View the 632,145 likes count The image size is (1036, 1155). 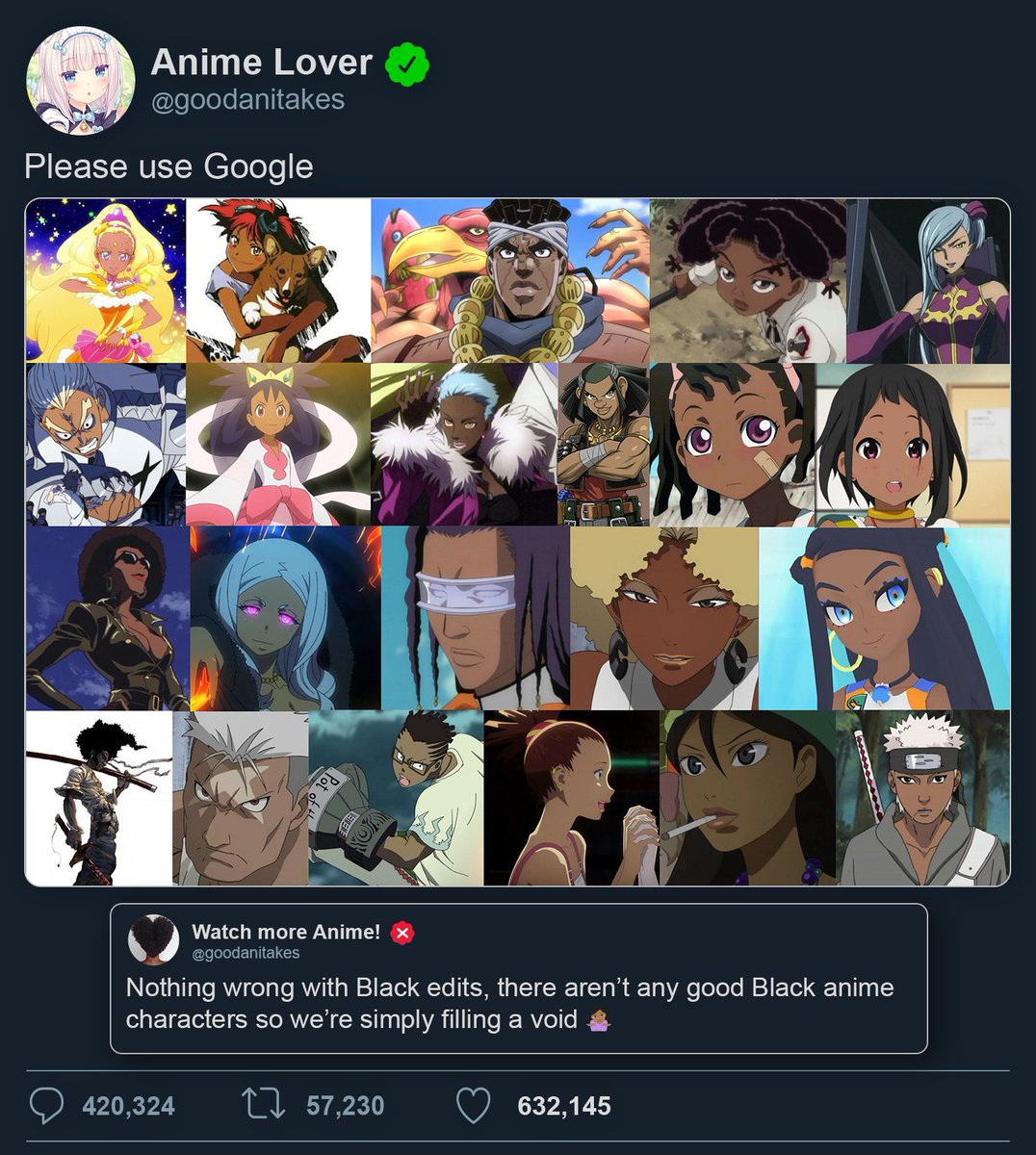click(564, 1106)
